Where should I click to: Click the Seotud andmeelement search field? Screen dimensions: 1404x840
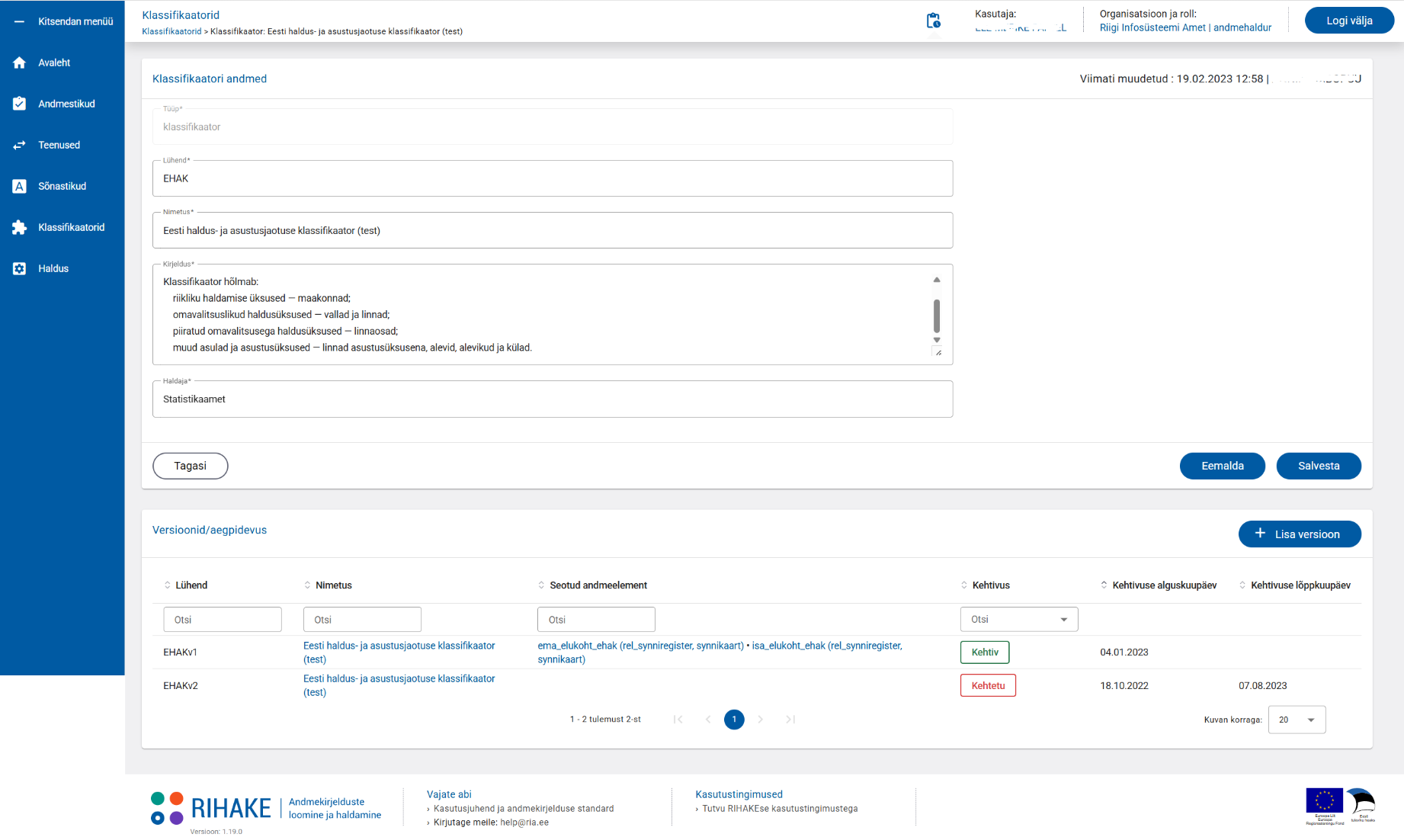click(x=595, y=620)
